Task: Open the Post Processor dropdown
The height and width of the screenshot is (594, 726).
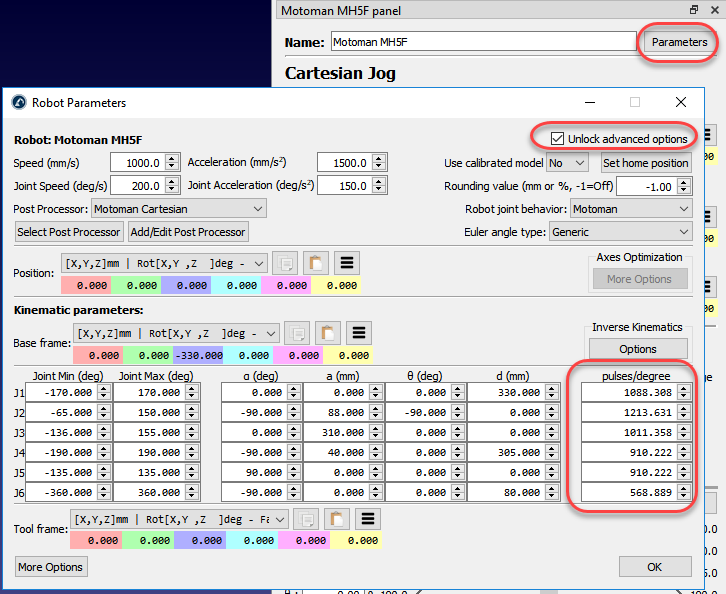Action: [x=178, y=209]
